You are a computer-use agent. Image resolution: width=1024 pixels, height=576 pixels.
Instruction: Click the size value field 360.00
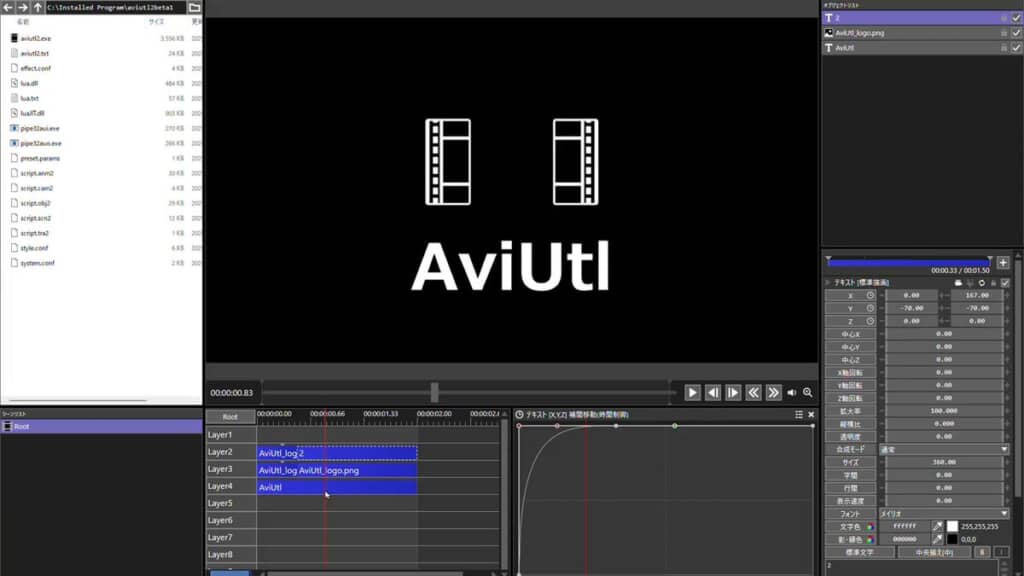click(x=944, y=462)
